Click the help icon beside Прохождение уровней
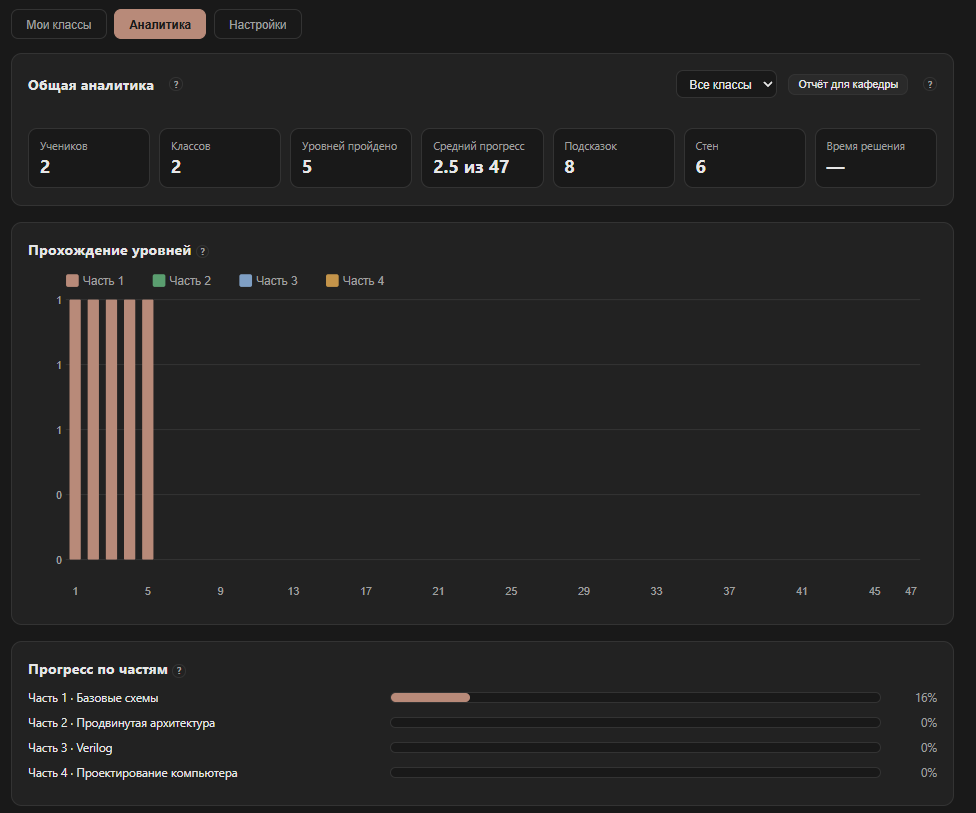 202,251
